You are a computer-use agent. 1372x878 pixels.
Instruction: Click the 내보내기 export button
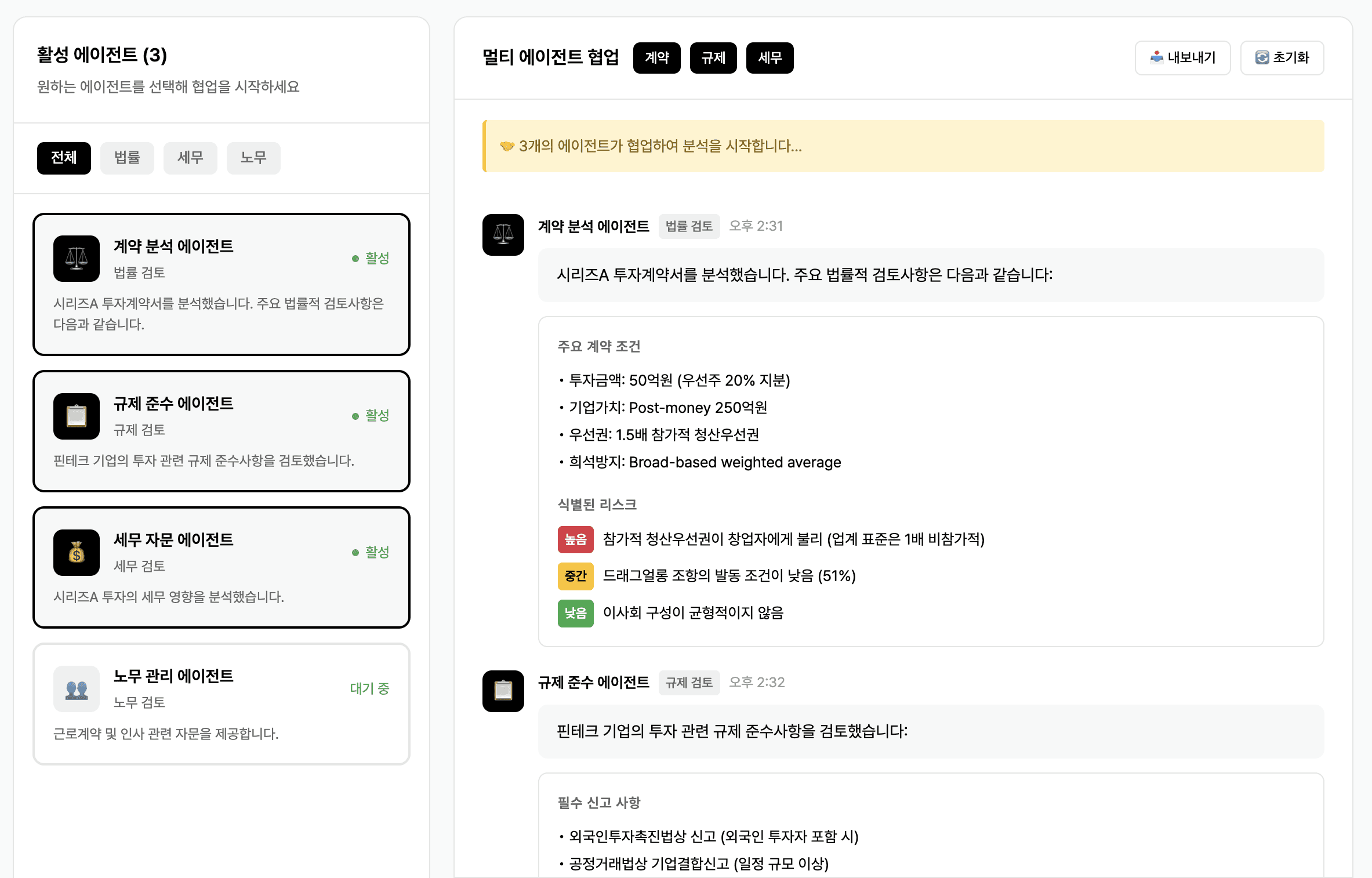tap(1182, 58)
